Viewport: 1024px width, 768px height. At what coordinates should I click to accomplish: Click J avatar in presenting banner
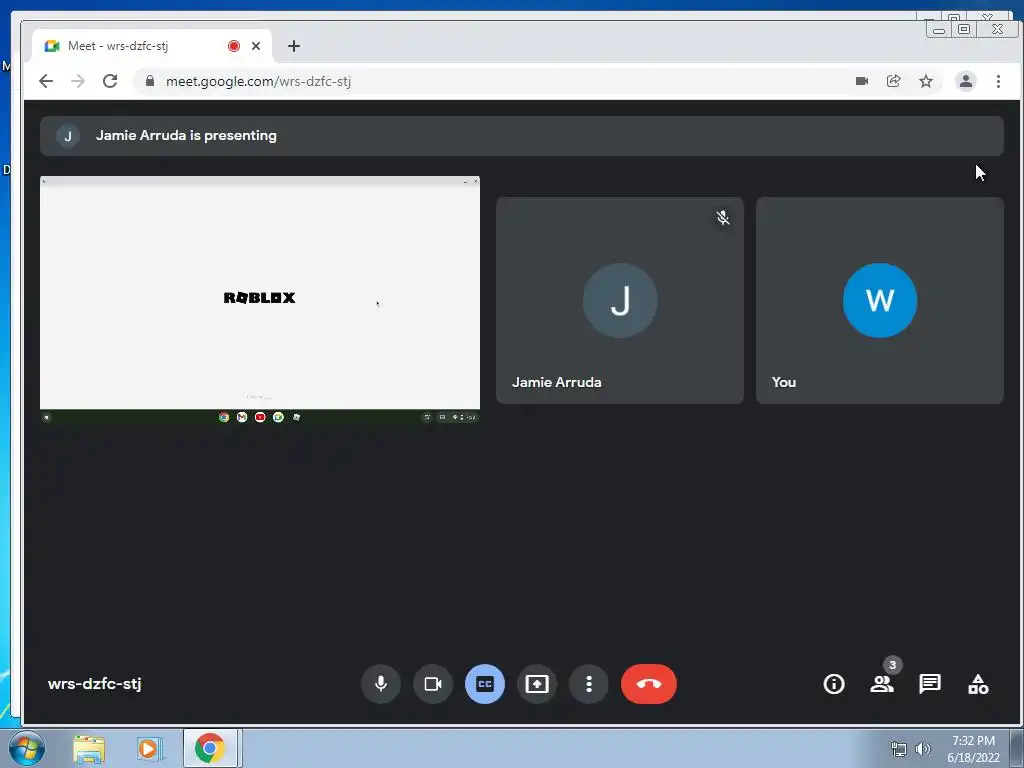point(68,136)
